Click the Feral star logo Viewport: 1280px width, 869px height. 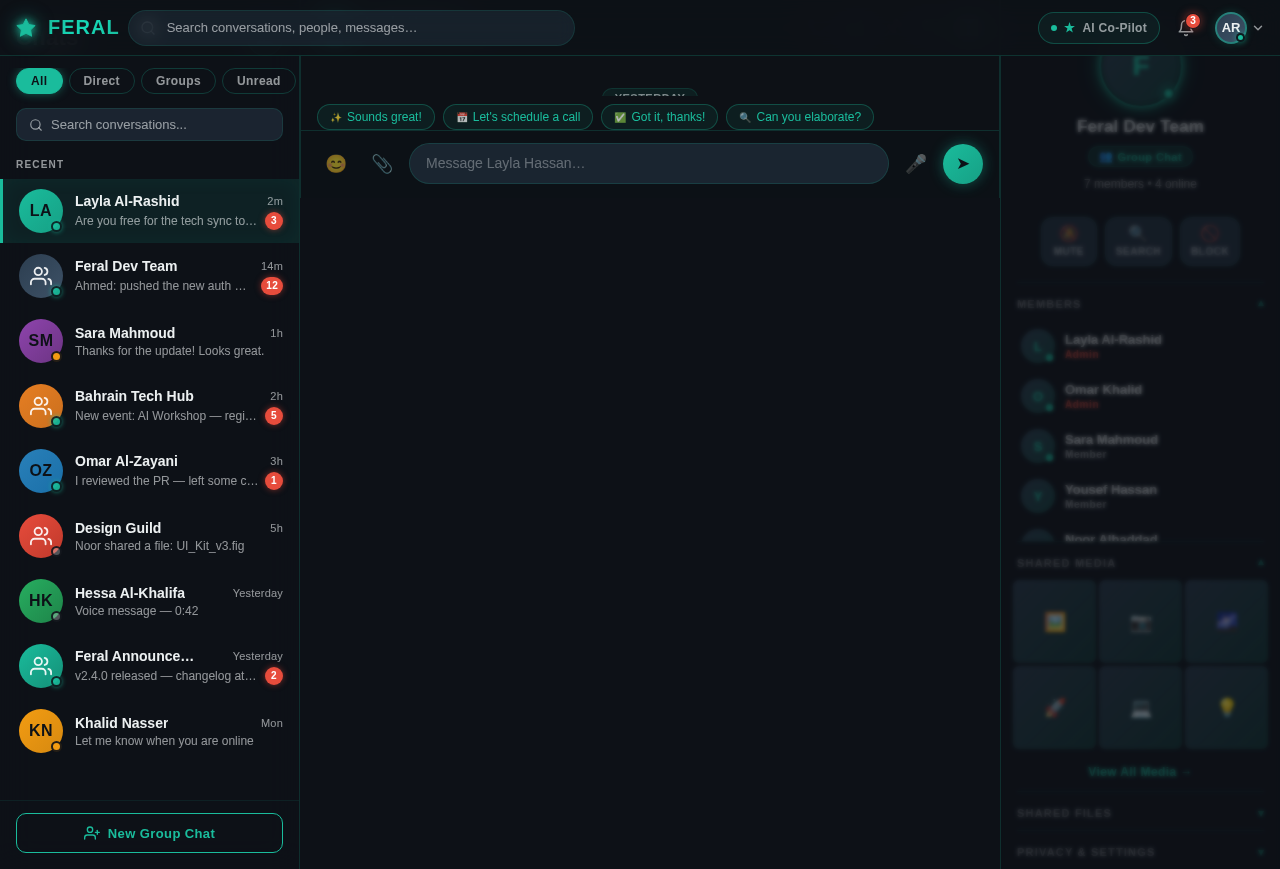pos(26,27)
